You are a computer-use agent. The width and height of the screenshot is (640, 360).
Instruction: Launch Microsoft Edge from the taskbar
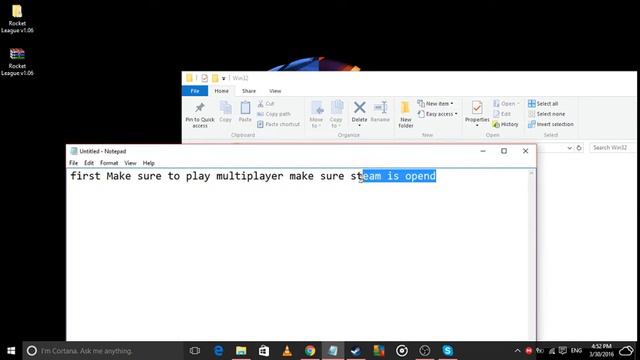pos(218,351)
